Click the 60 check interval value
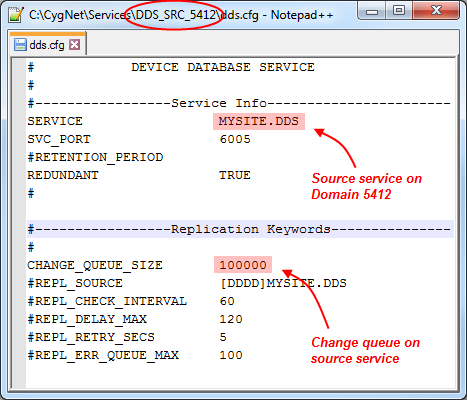467x400 pixels. (x=227, y=301)
